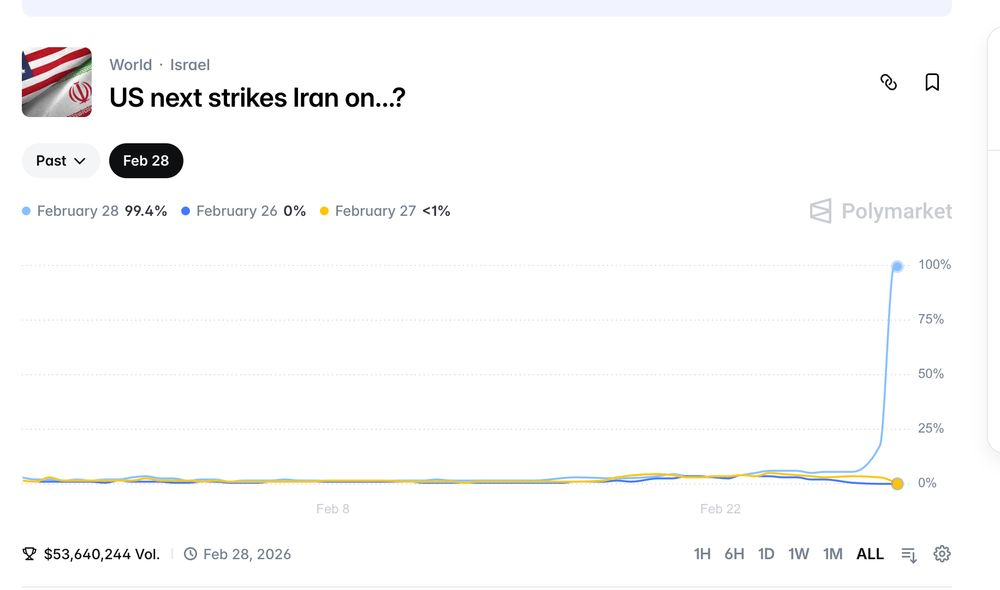Copy the market link icon
The height and width of the screenshot is (590, 1000).
[888, 82]
